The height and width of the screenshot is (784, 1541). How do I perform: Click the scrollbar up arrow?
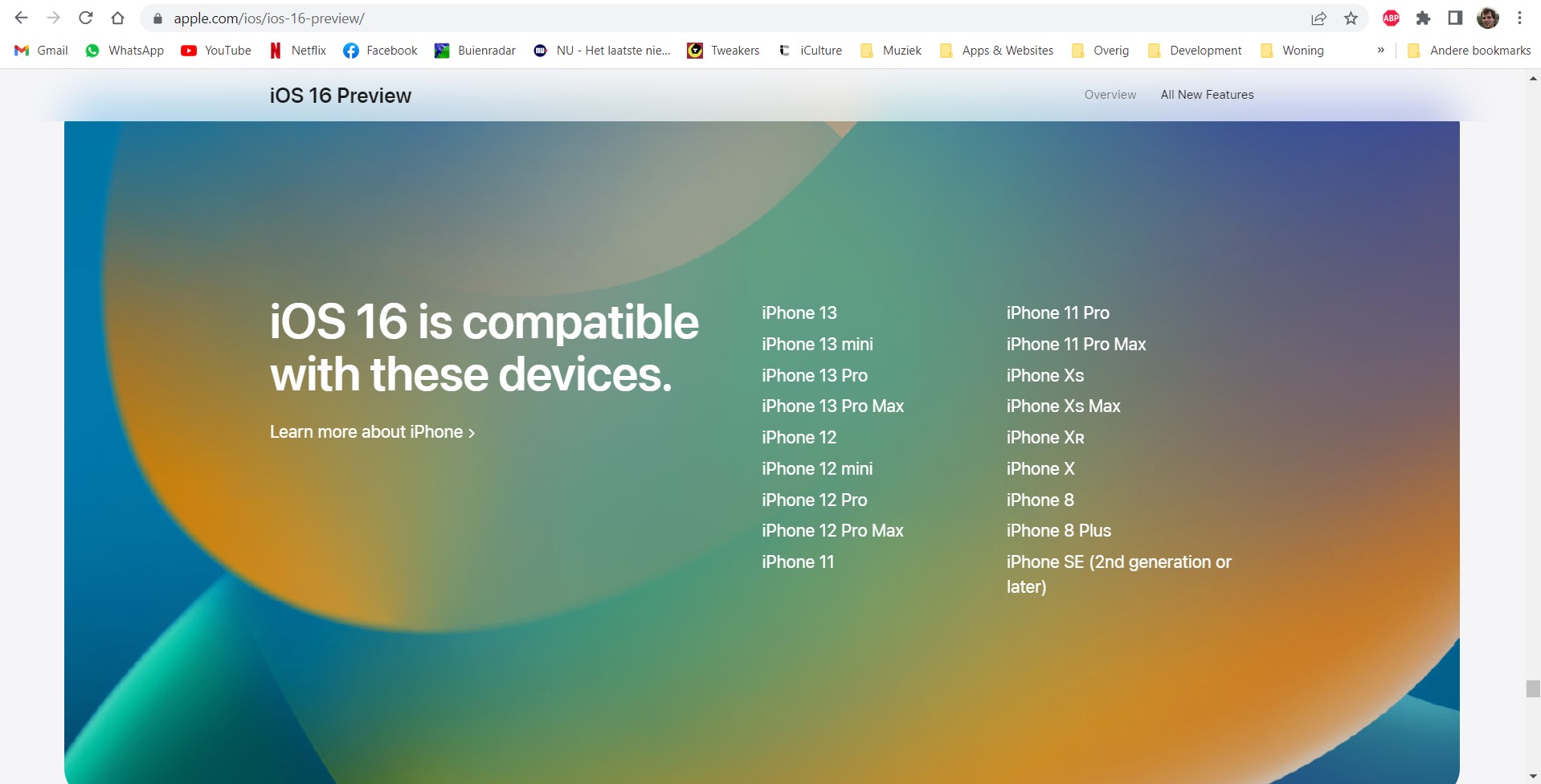point(1533,79)
